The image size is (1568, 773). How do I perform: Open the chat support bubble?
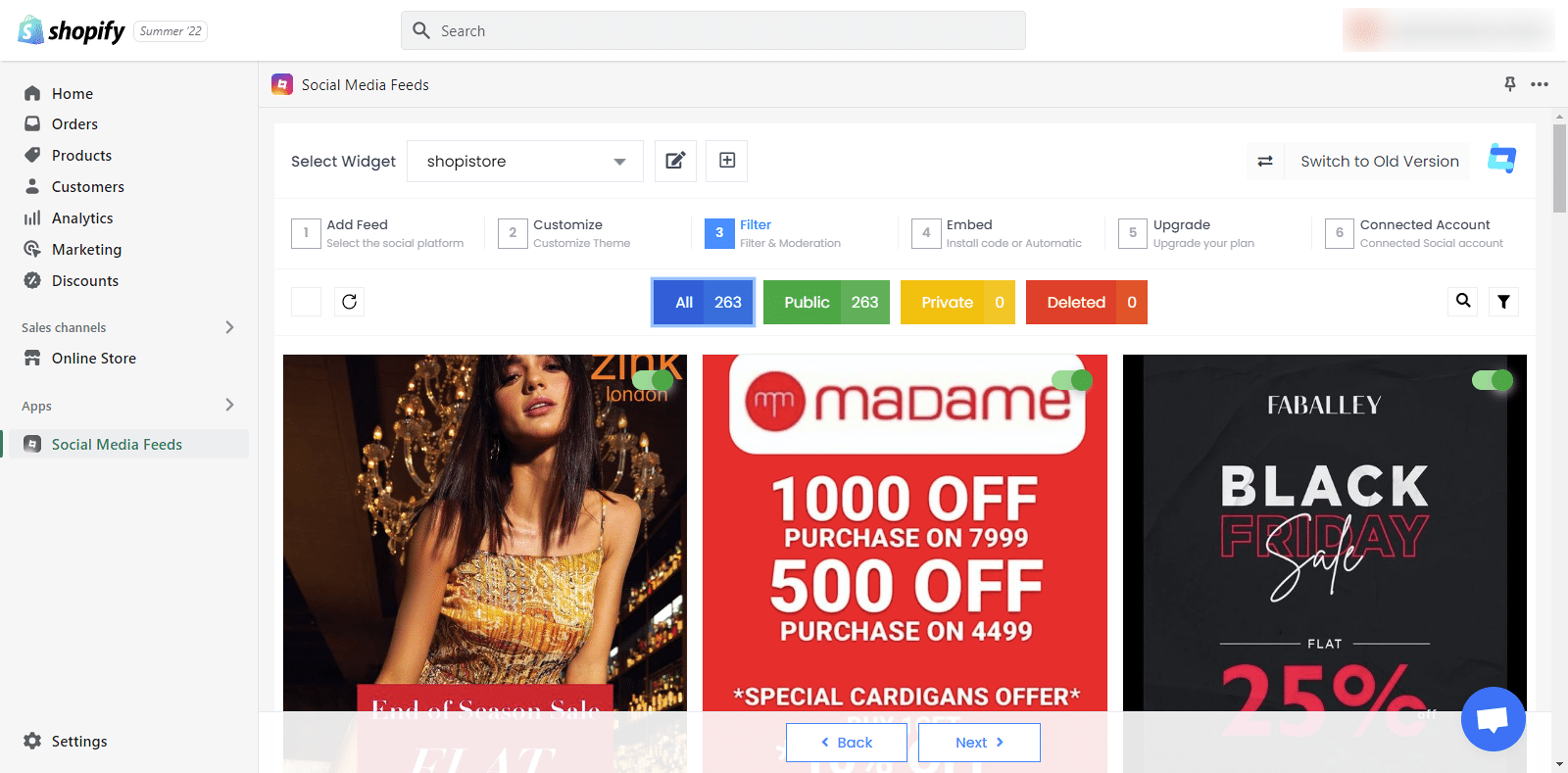[x=1493, y=719]
